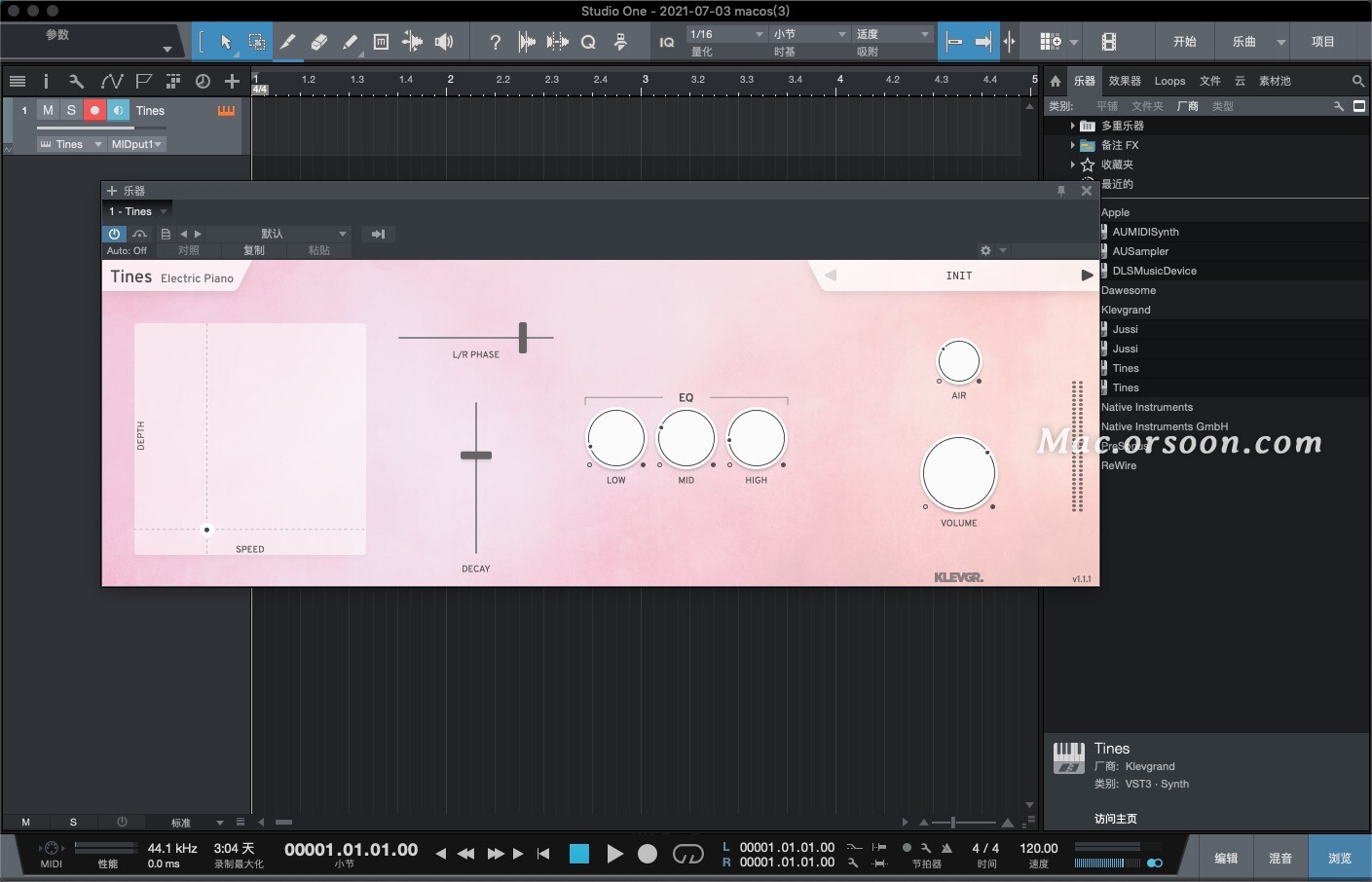Click the browser home icon
This screenshot has width=1372, height=882.
tap(1056, 81)
